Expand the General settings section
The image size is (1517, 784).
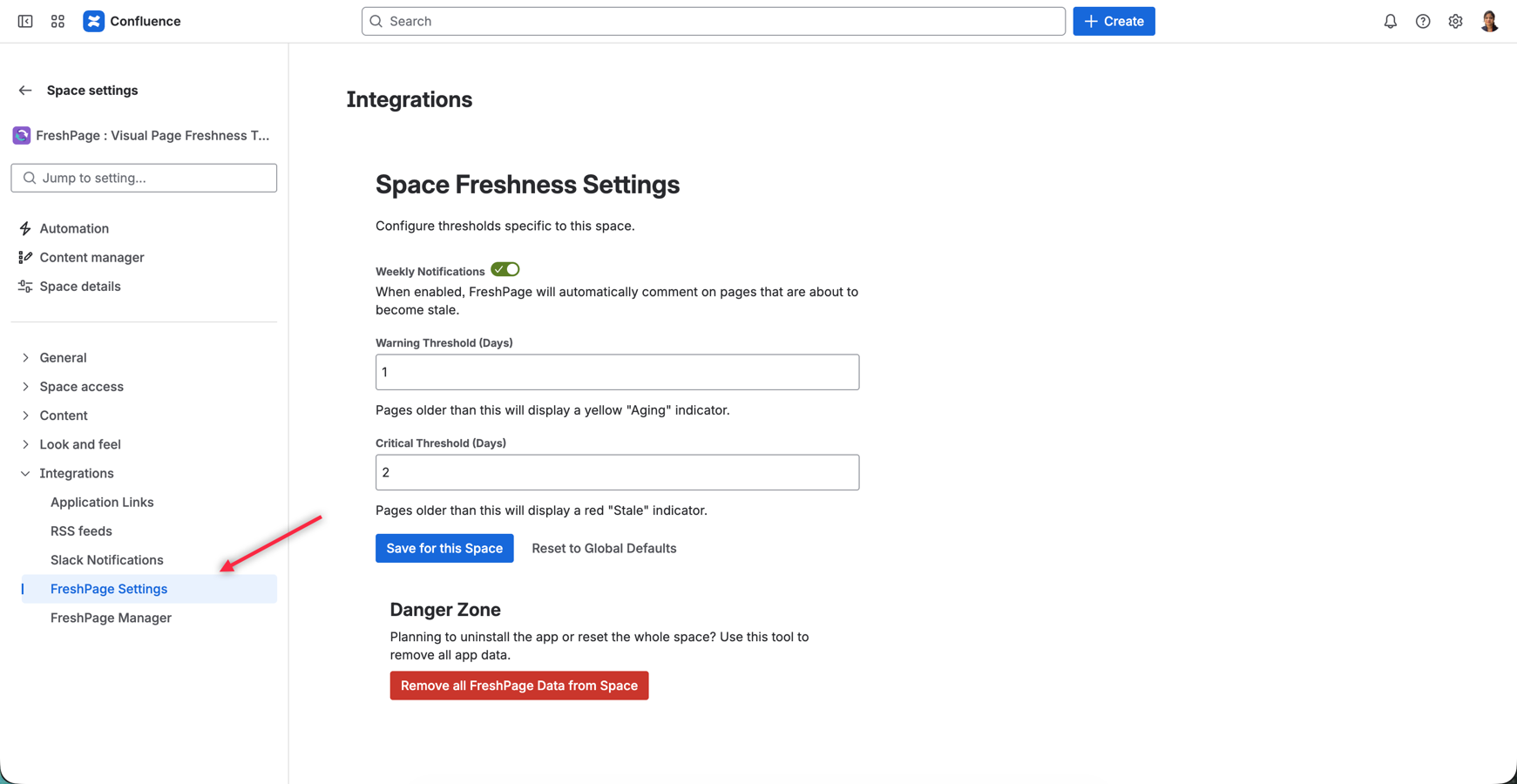(62, 357)
